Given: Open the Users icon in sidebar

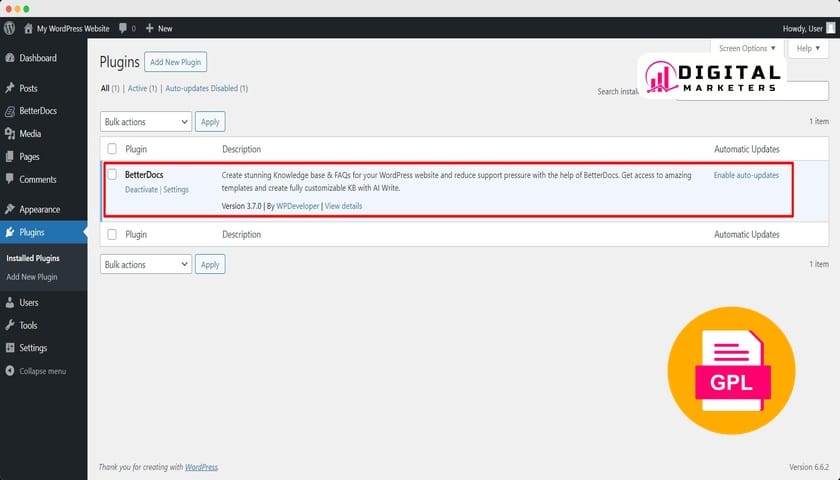Looking at the screenshot, I should 9,302.
